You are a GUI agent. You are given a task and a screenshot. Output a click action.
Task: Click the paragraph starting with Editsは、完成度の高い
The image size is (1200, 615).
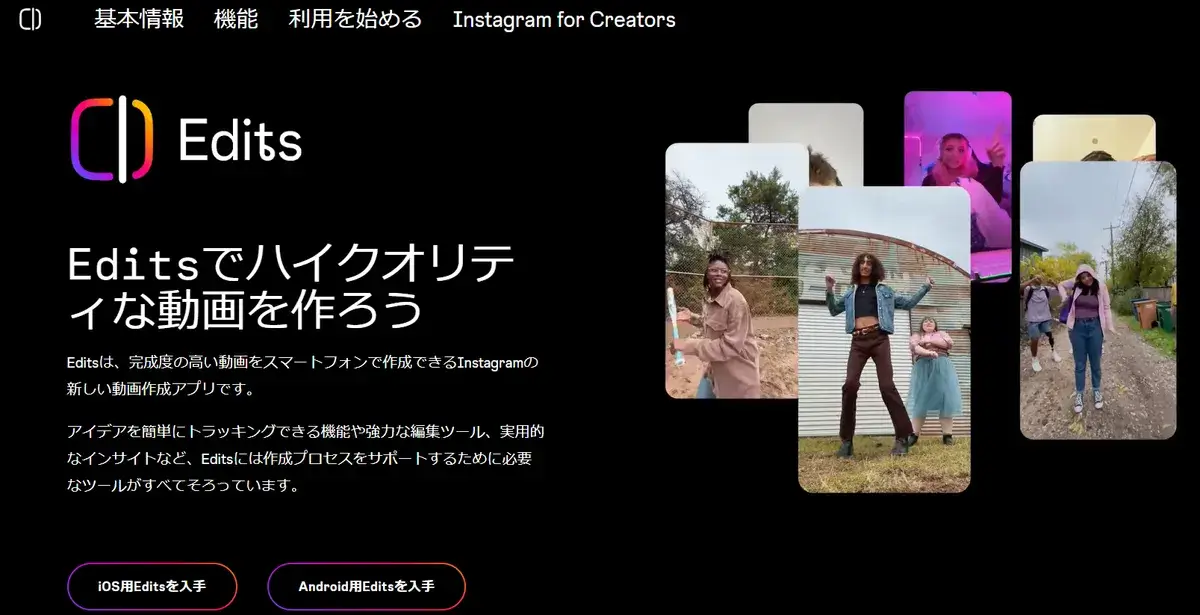[302, 374]
